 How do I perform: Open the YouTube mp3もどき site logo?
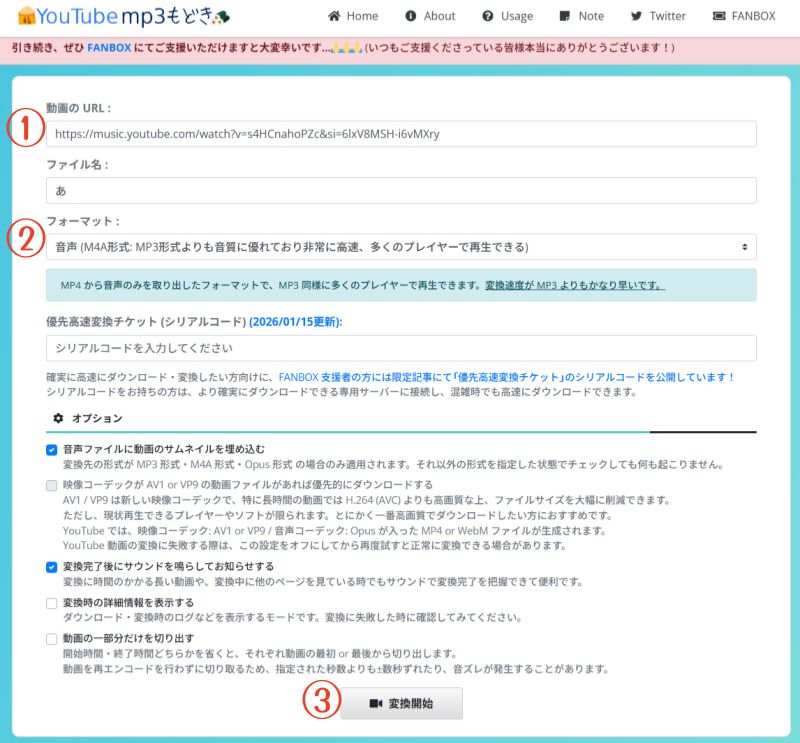tap(123, 16)
